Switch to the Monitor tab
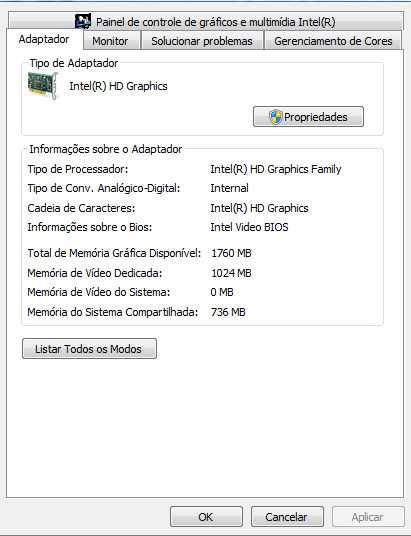This screenshot has width=411, height=536. [x=111, y=41]
